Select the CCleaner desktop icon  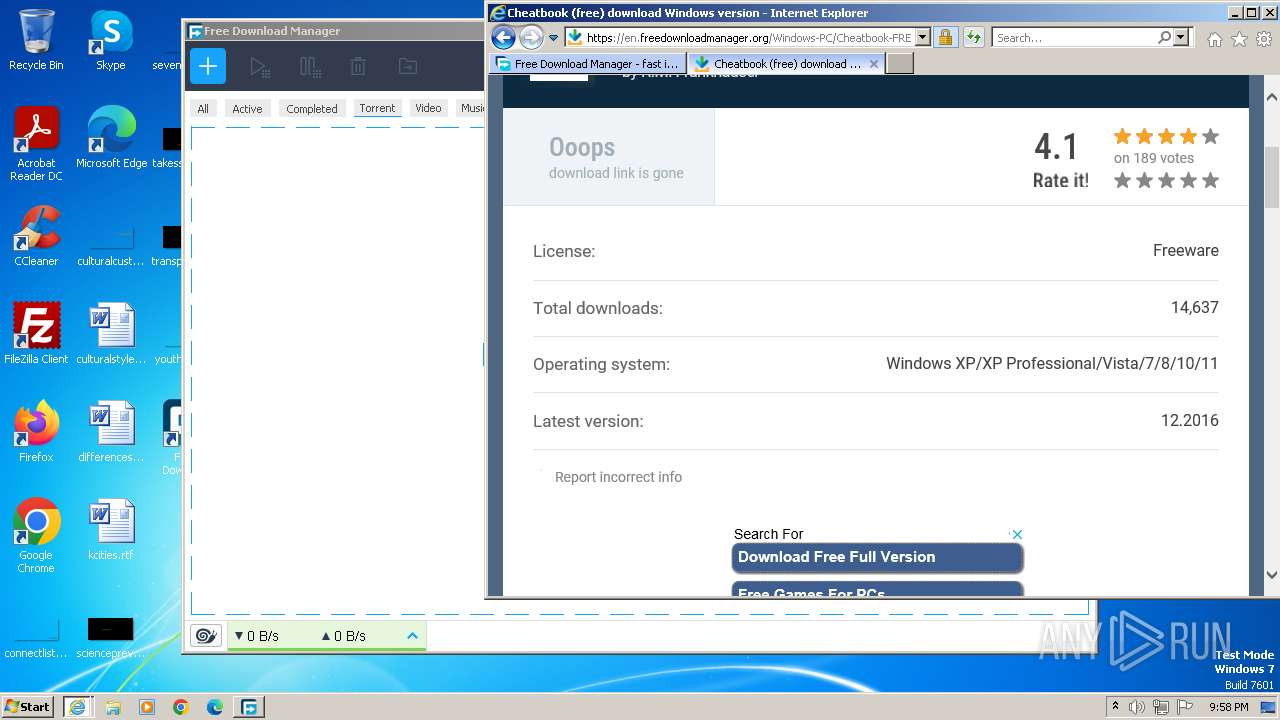(x=36, y=236)
